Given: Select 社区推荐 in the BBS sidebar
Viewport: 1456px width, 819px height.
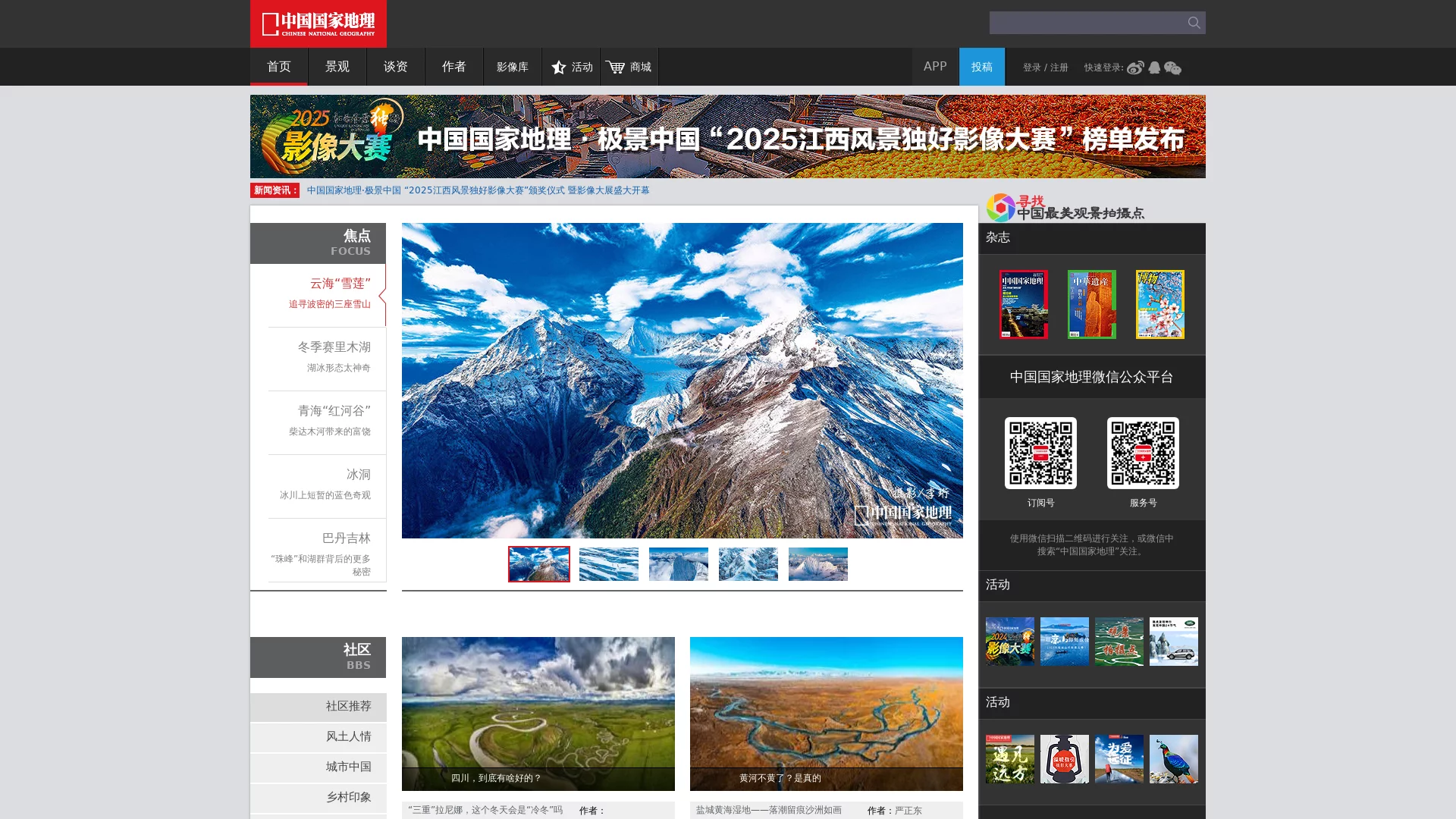Looking at the screenshot, I should [x=349, y=707].
